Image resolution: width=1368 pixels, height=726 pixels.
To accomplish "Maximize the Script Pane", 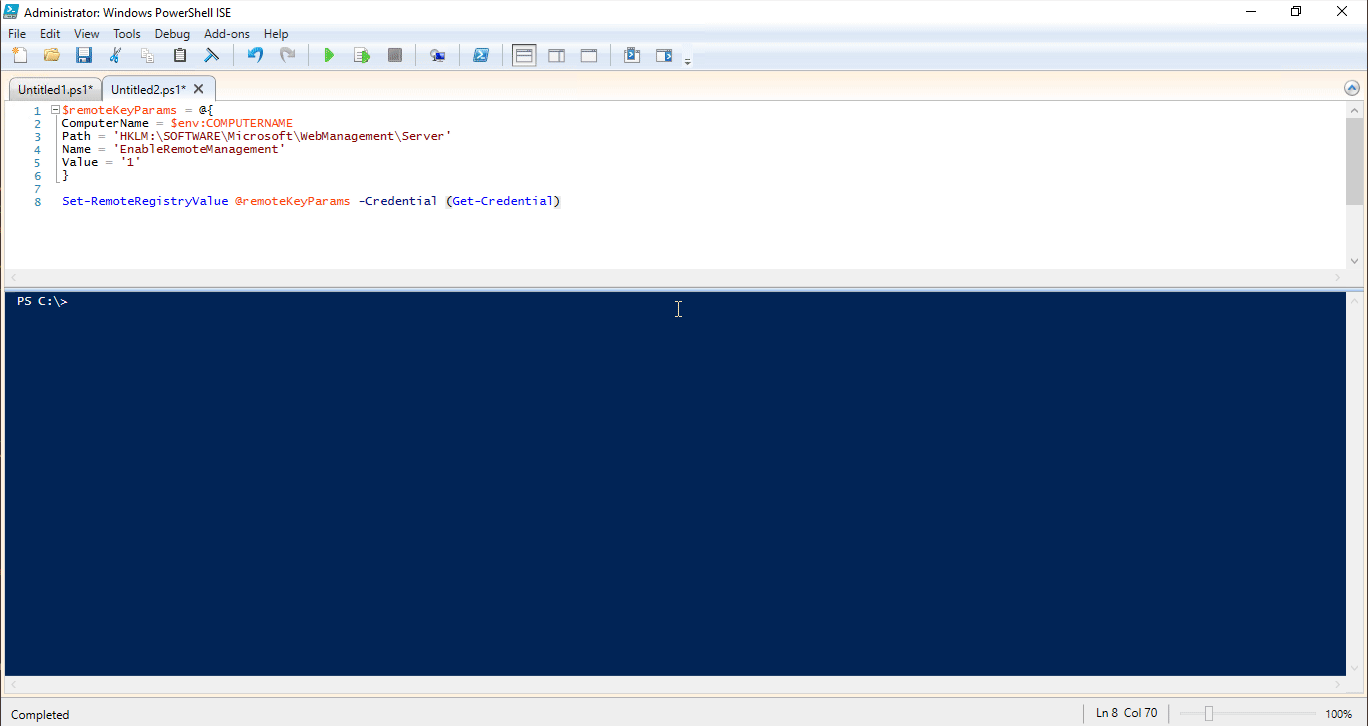I will 588,55.
